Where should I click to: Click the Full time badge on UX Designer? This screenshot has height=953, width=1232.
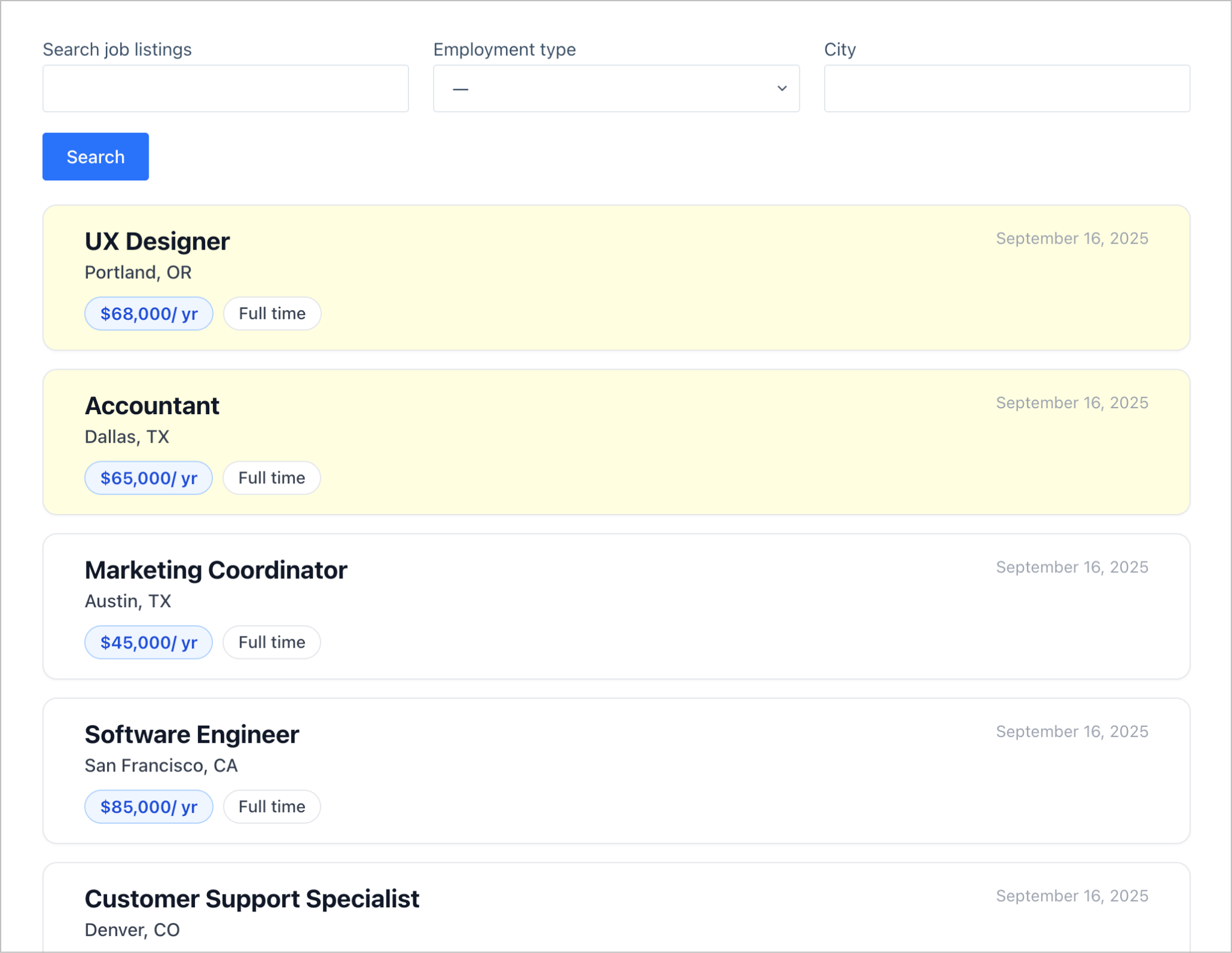pyautogui.click(x=272, y=313)
